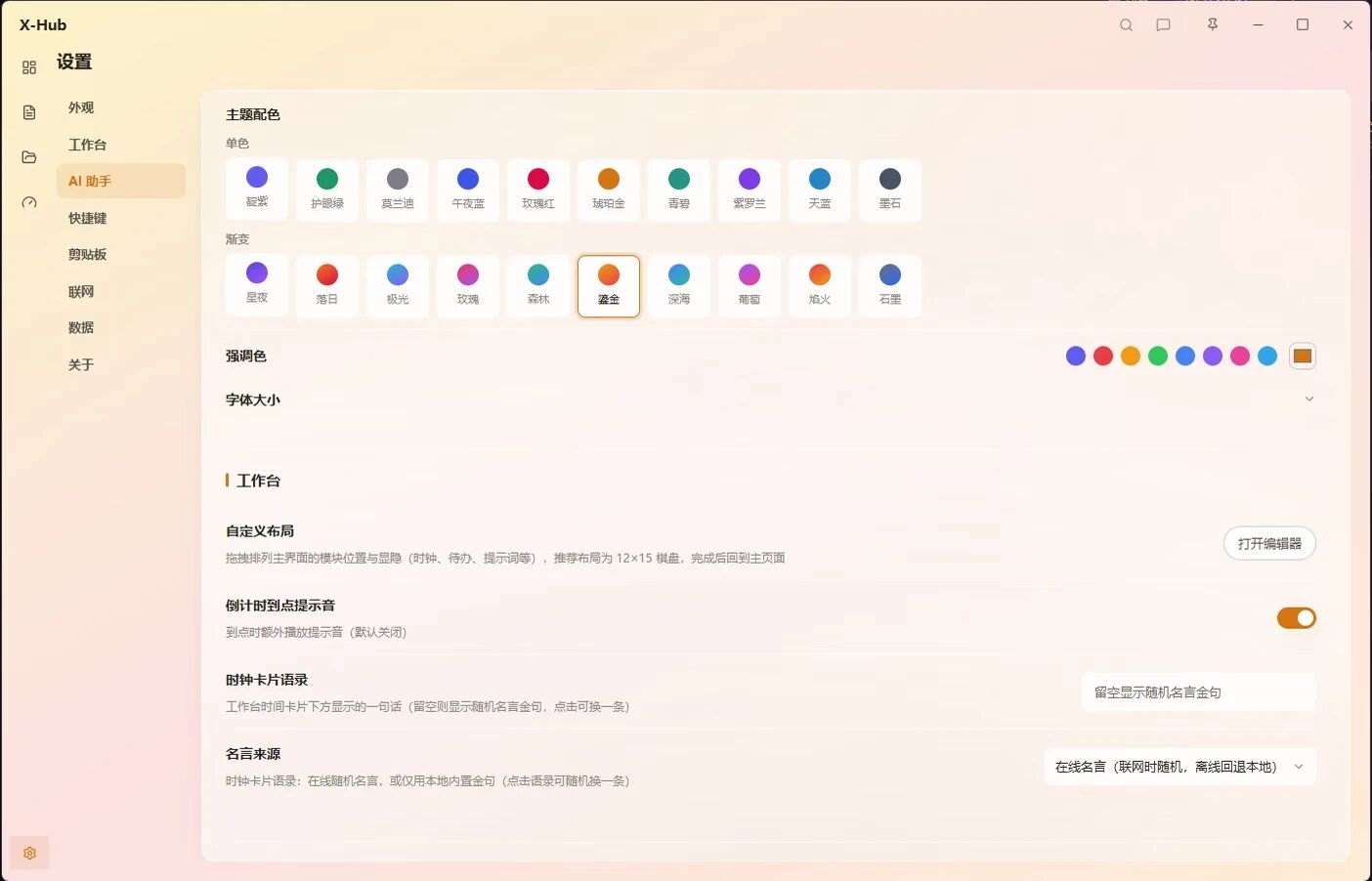Go to the 外观 settings section
Image resolution: width=1372 pixels, height=881 pixels.
[x=120, y=107]
